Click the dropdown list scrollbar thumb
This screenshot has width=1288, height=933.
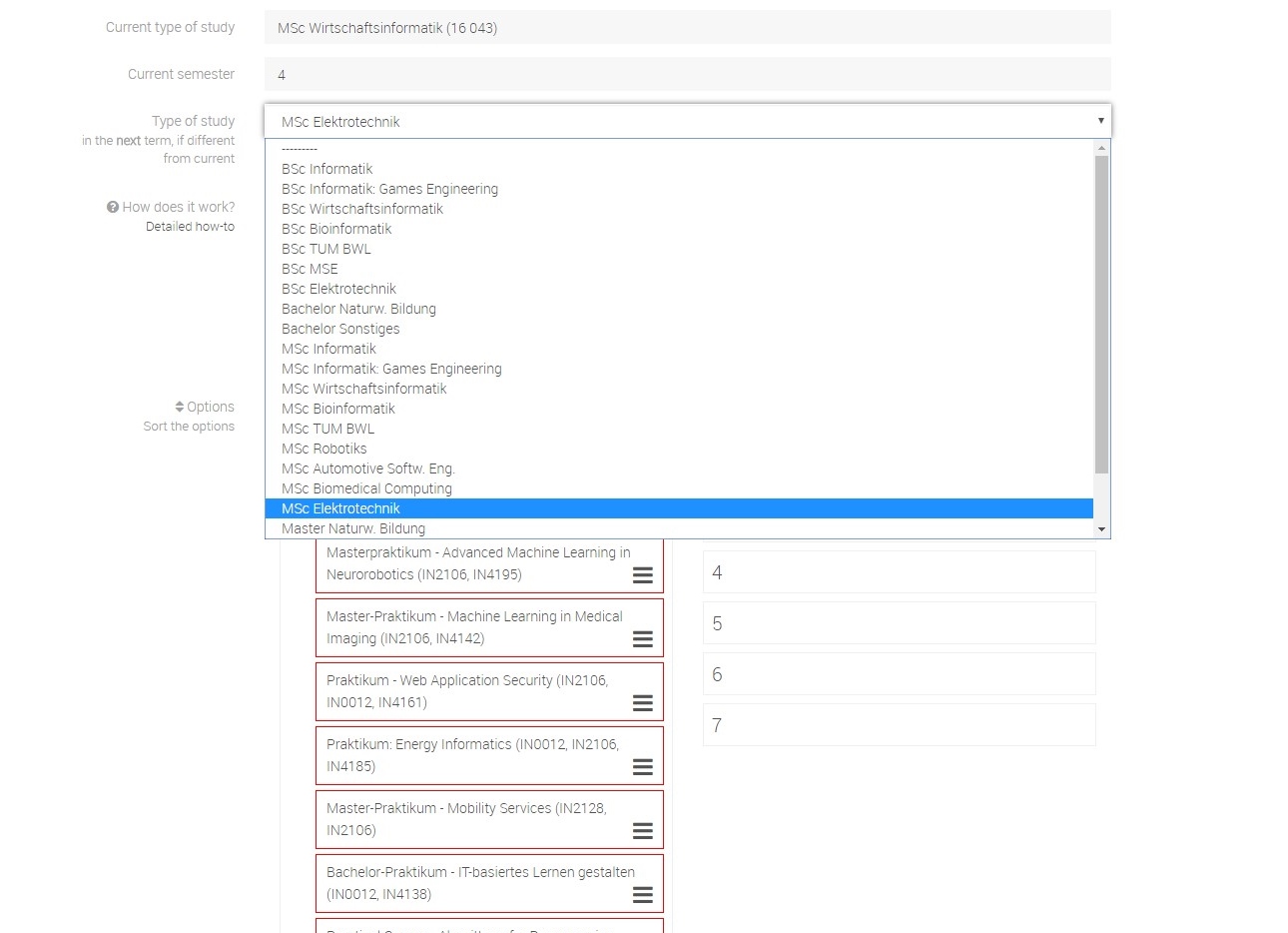[x=1101, y=315]
